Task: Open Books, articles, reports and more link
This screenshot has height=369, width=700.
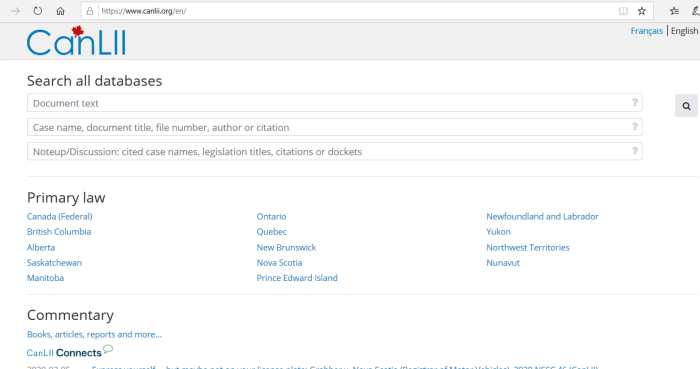Action: pos(94,334)
